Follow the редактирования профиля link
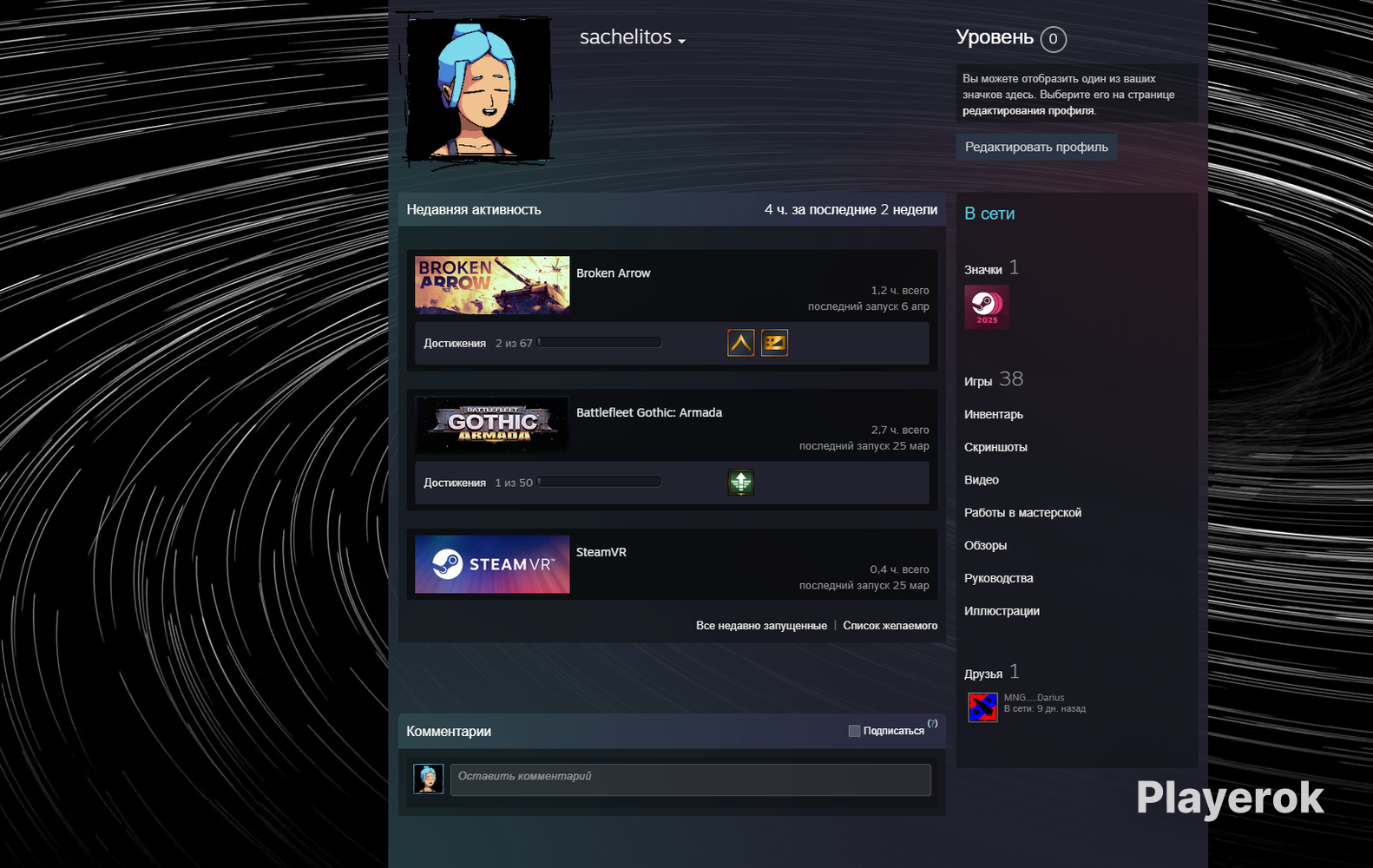Screen dimensions: 1373x868 click(x=1028, y=110)
